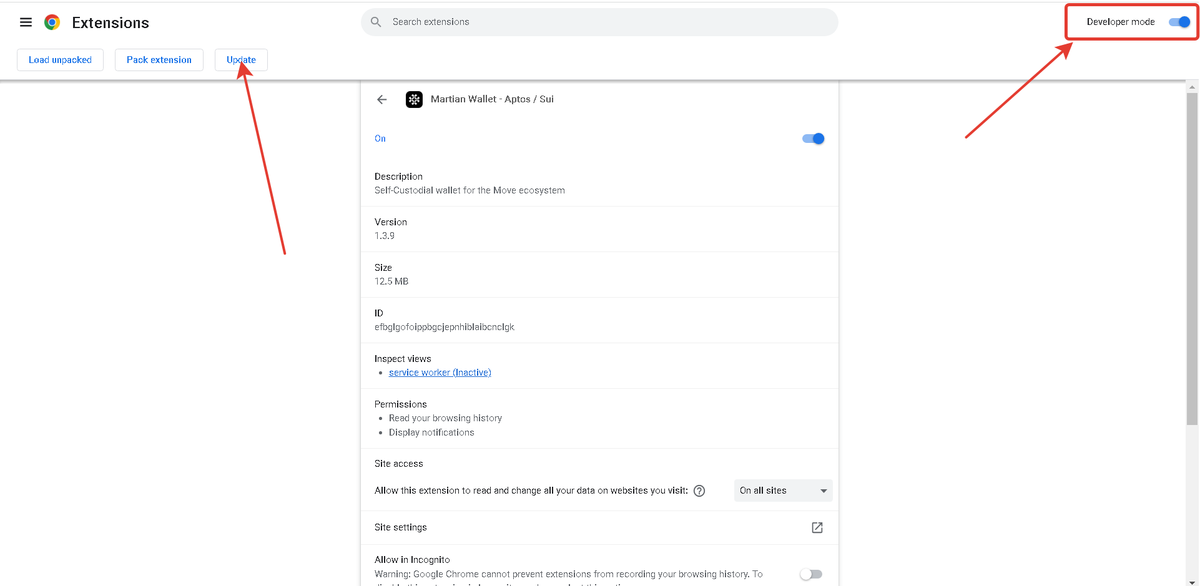Open the Site access help icon
Screen dimensions: 1200x586
(699, 491)
